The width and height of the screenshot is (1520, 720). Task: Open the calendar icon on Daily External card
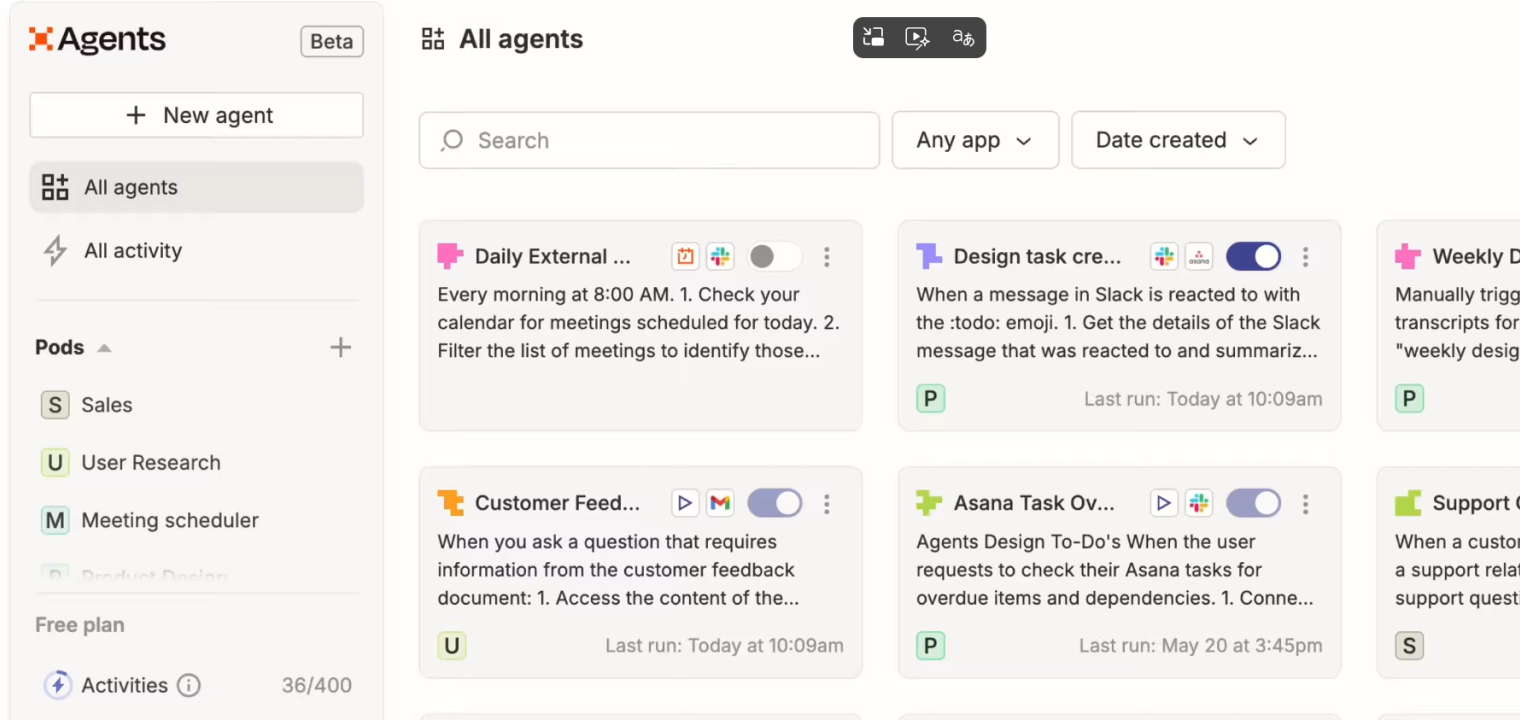[x=685, y=256]
